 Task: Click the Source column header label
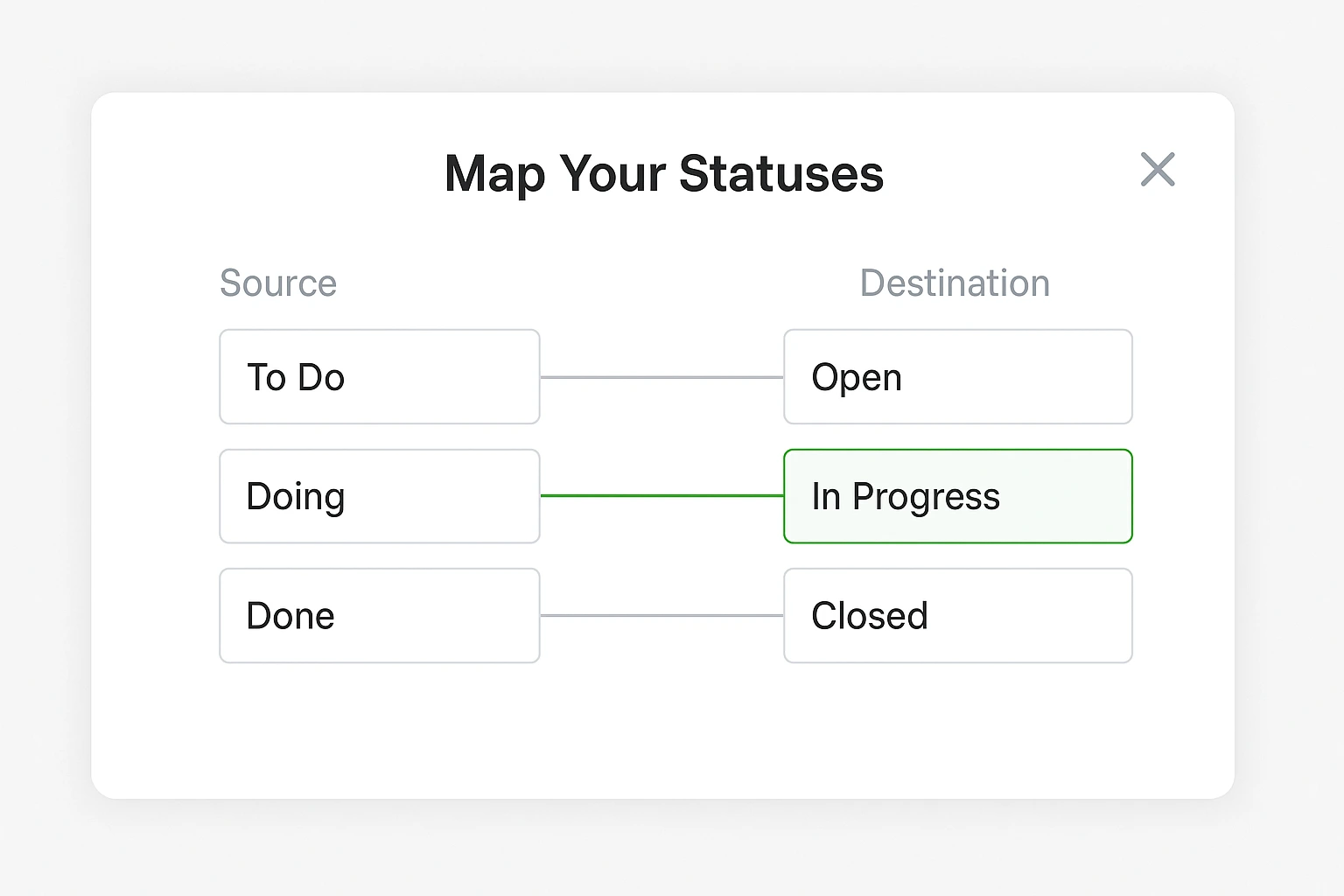click(278, 283)
